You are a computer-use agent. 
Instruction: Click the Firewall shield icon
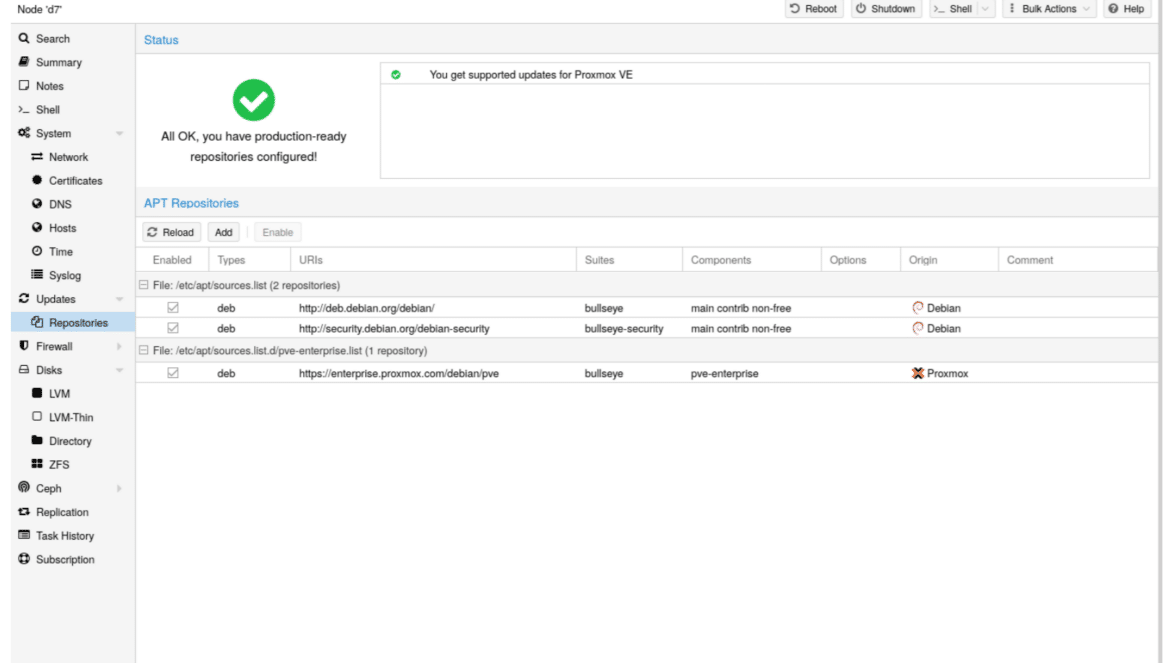click(24, 346)
